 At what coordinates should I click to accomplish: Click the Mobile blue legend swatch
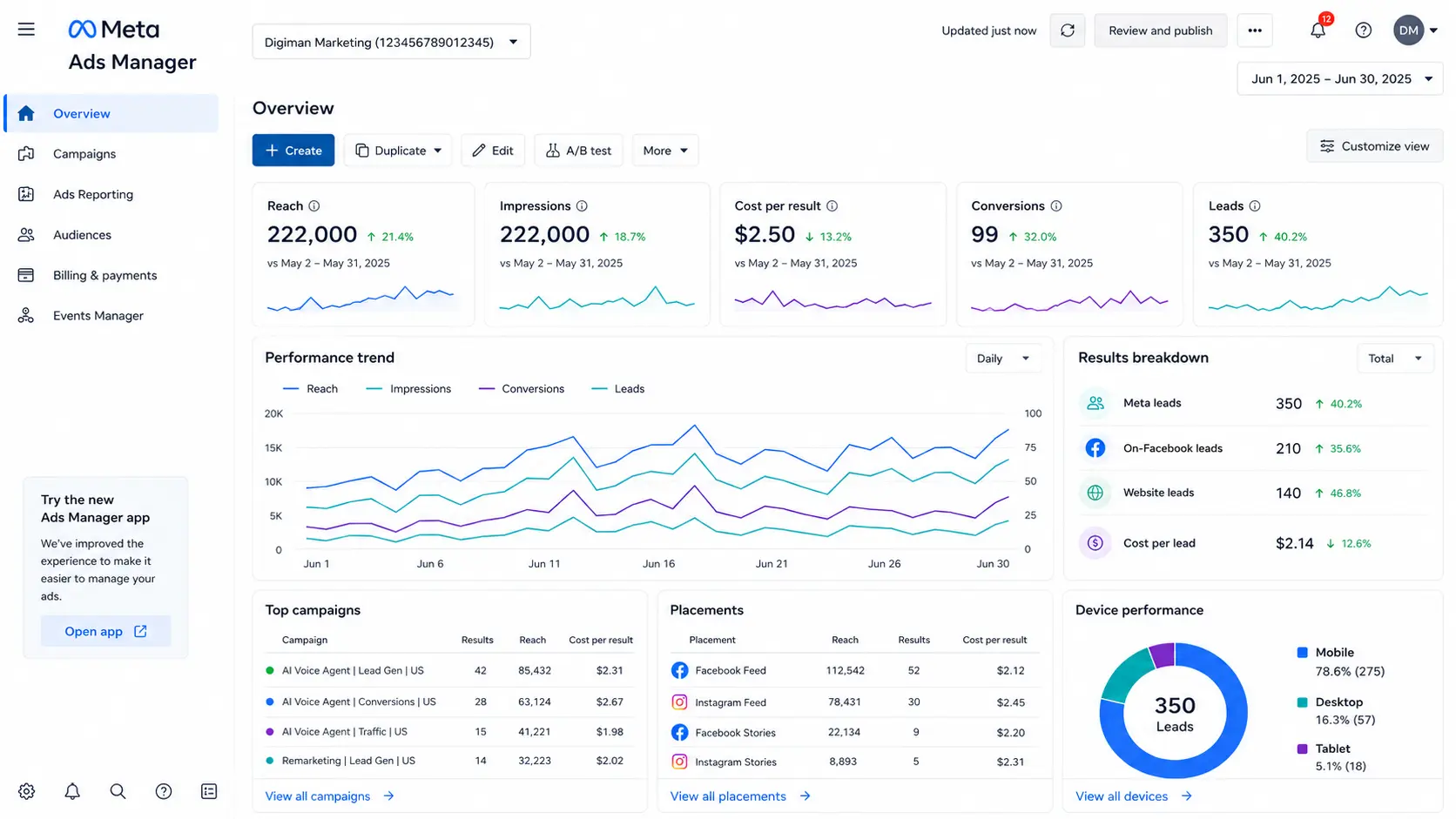pos(1303,653)
